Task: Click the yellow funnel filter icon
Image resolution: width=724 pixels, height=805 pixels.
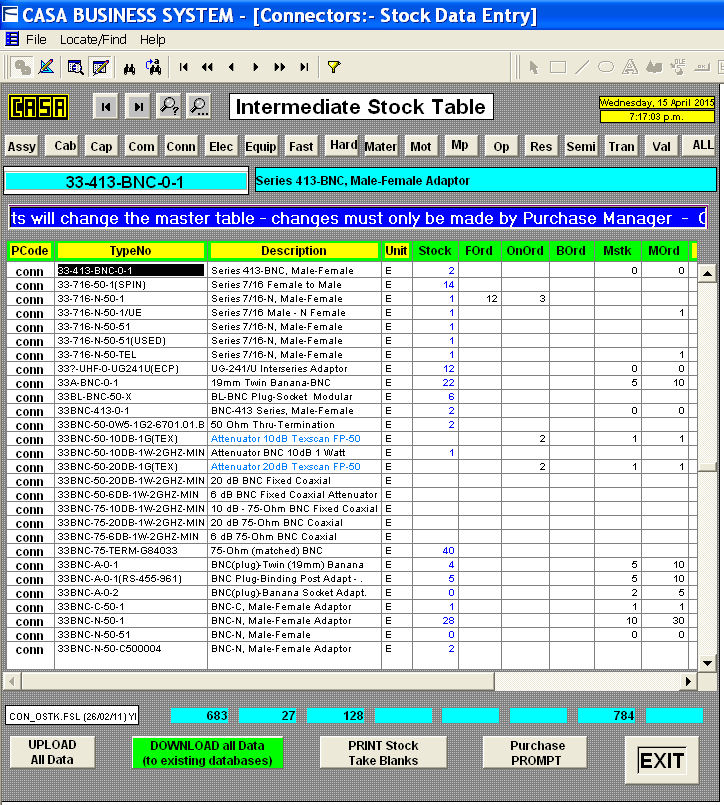Action: tap(334, 67)
